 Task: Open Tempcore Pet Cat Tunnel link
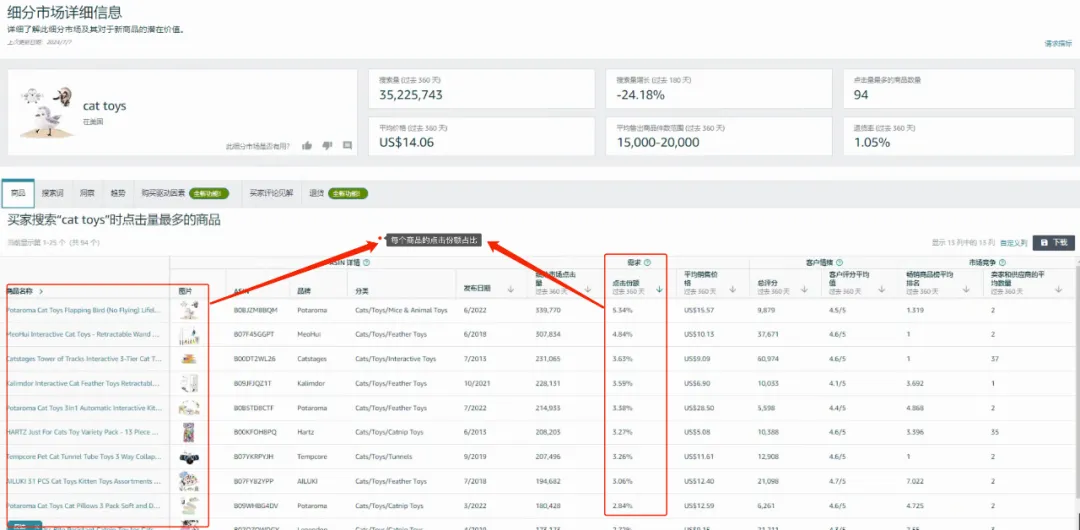pyautogui.click(x=83, y=457)
